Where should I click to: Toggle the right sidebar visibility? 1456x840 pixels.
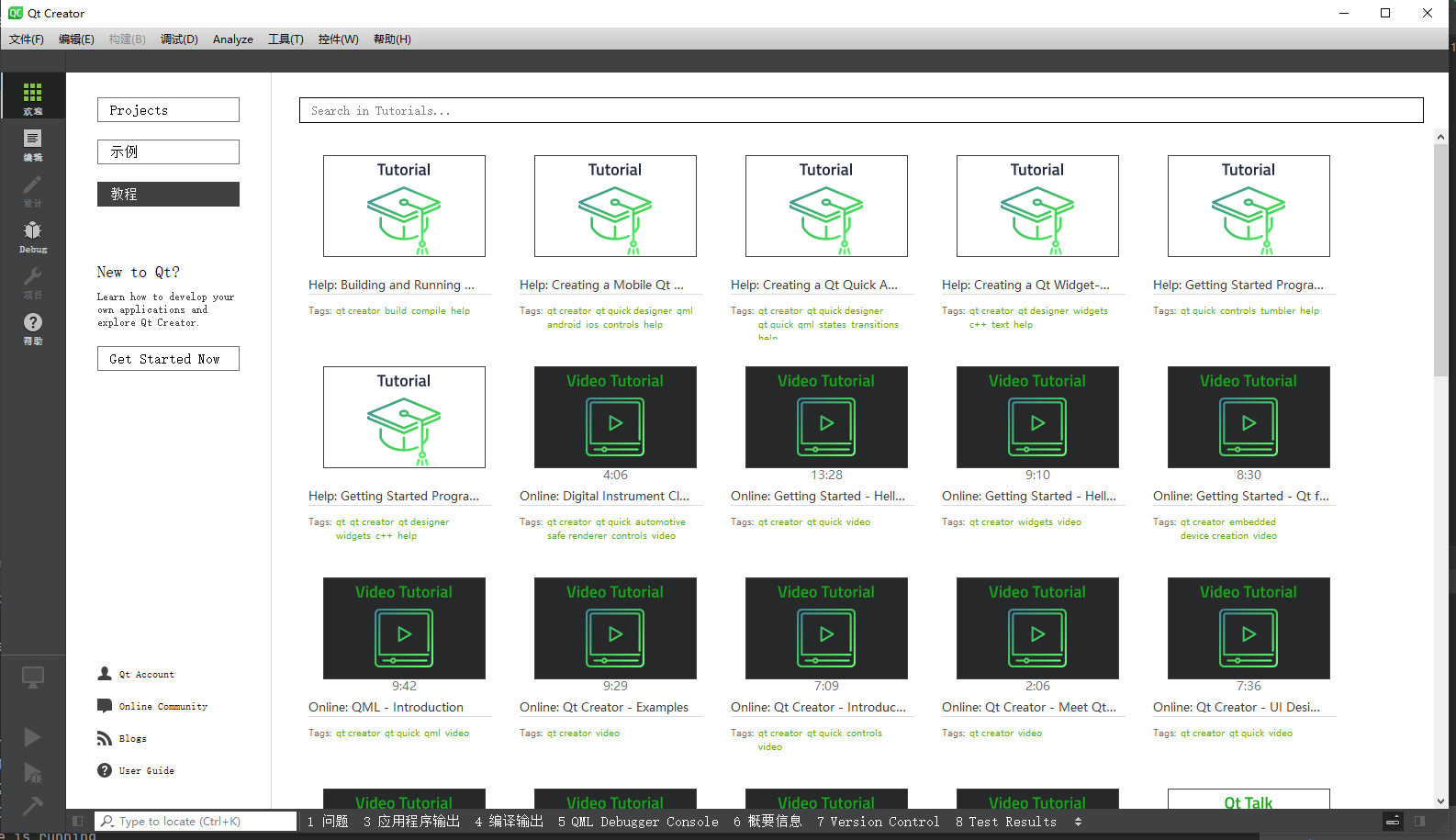[1419, 822]
